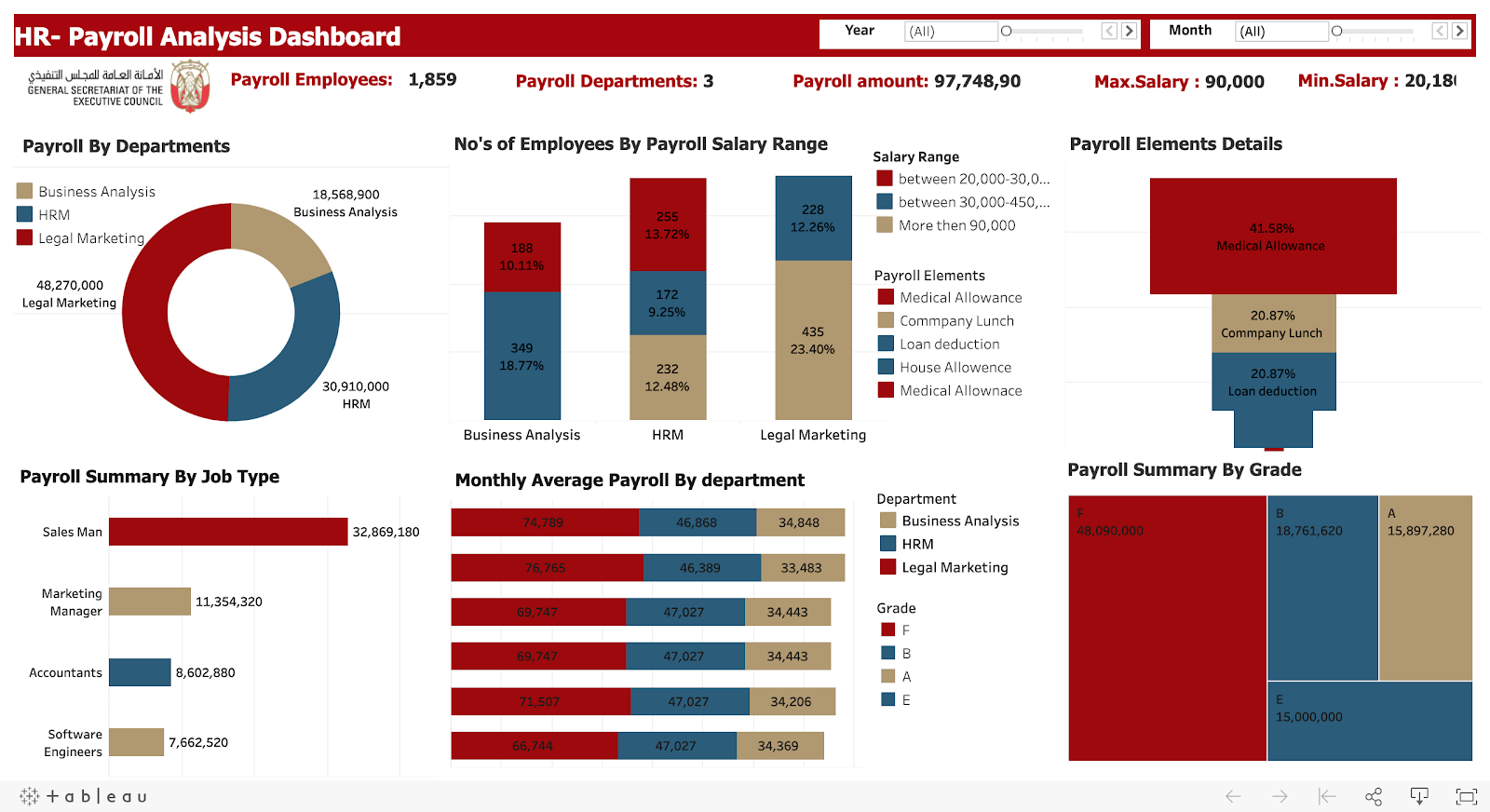
Task: Click grade A treemap tile 15,897,280
Action: click(x=1426, y=588)
